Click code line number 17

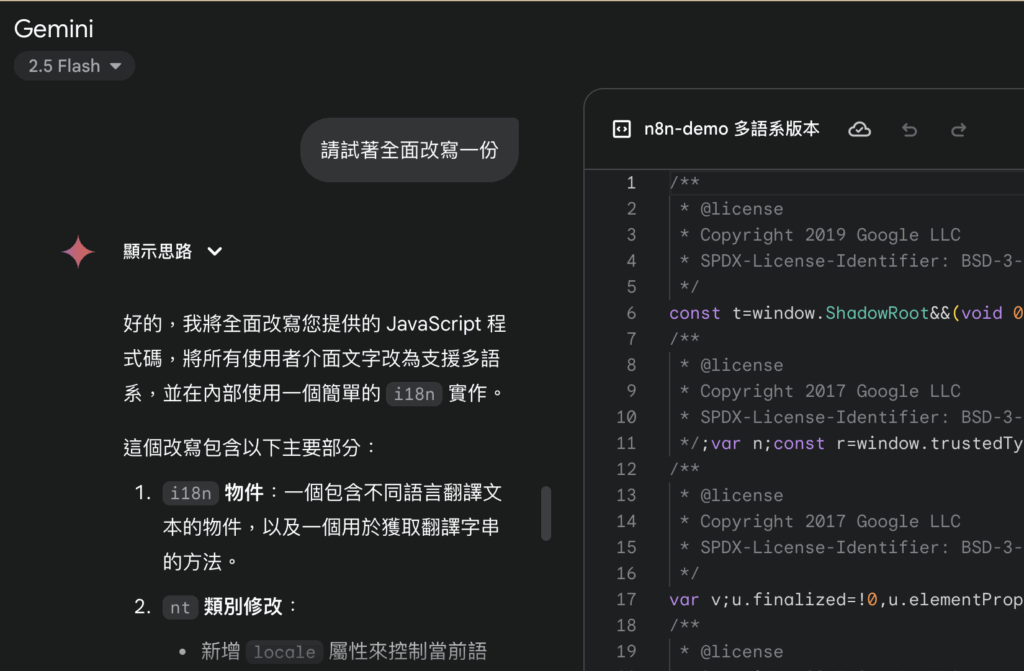(x=626, y=599)
